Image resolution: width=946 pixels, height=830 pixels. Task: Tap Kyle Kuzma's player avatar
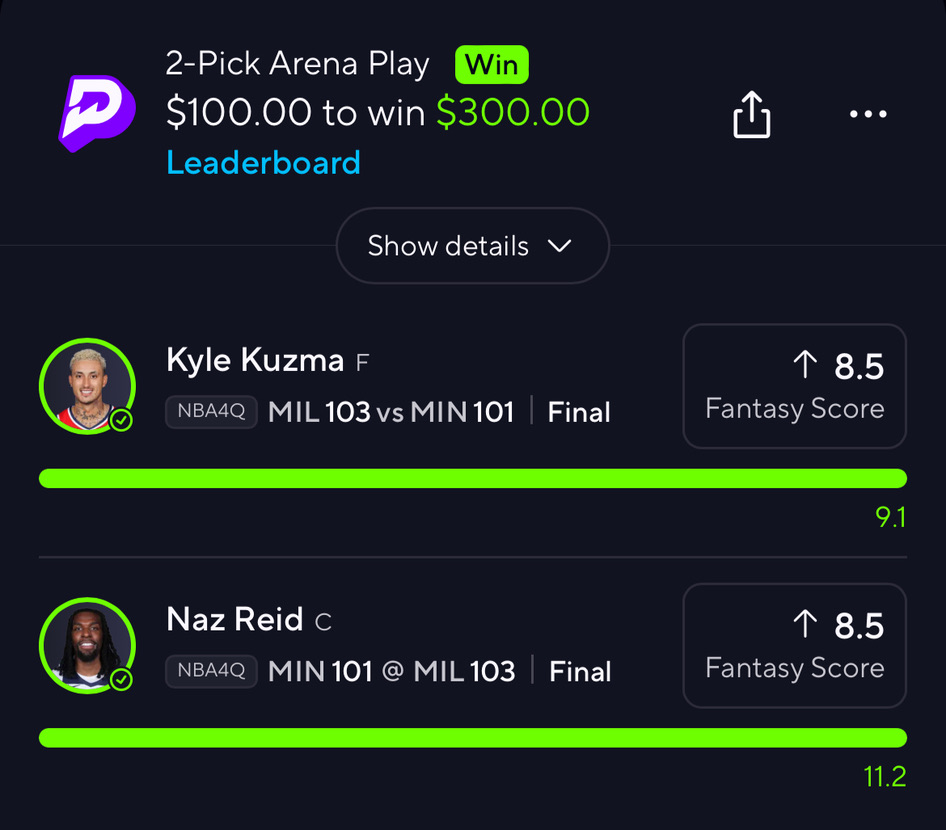[x=87, y=386]
